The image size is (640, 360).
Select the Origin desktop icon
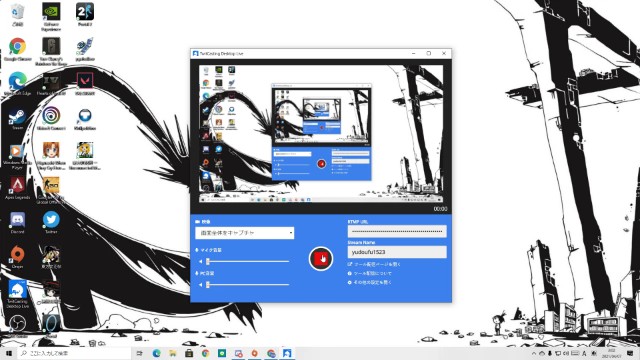point(18,257)
